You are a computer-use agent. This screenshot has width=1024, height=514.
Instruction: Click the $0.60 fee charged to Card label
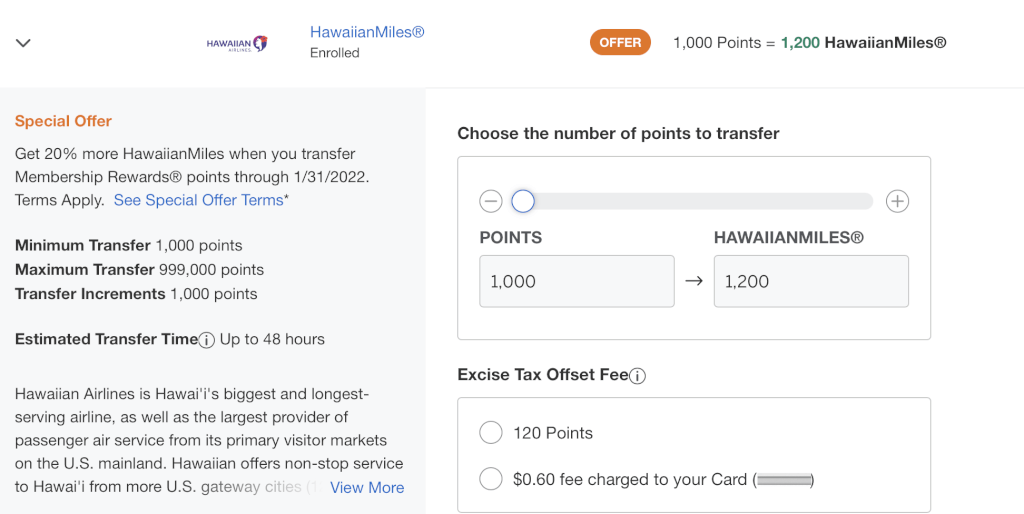pos(664,479)
